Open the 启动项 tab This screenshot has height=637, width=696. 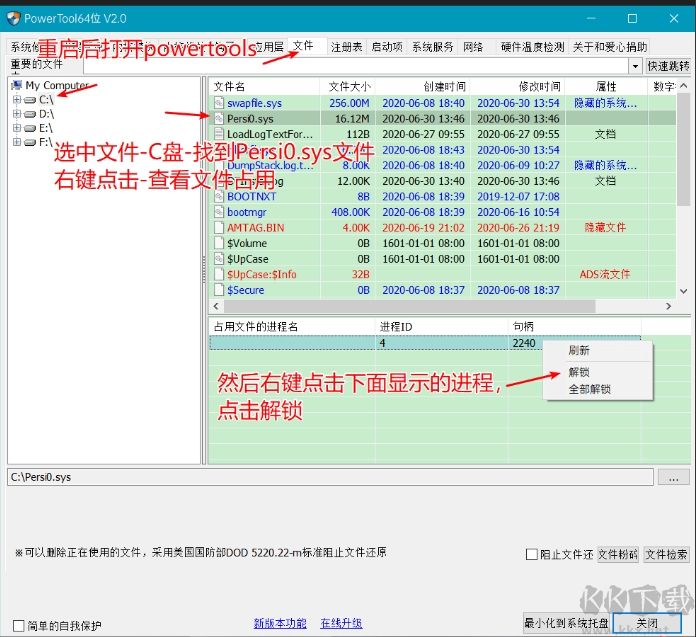(x=387, y=47)
